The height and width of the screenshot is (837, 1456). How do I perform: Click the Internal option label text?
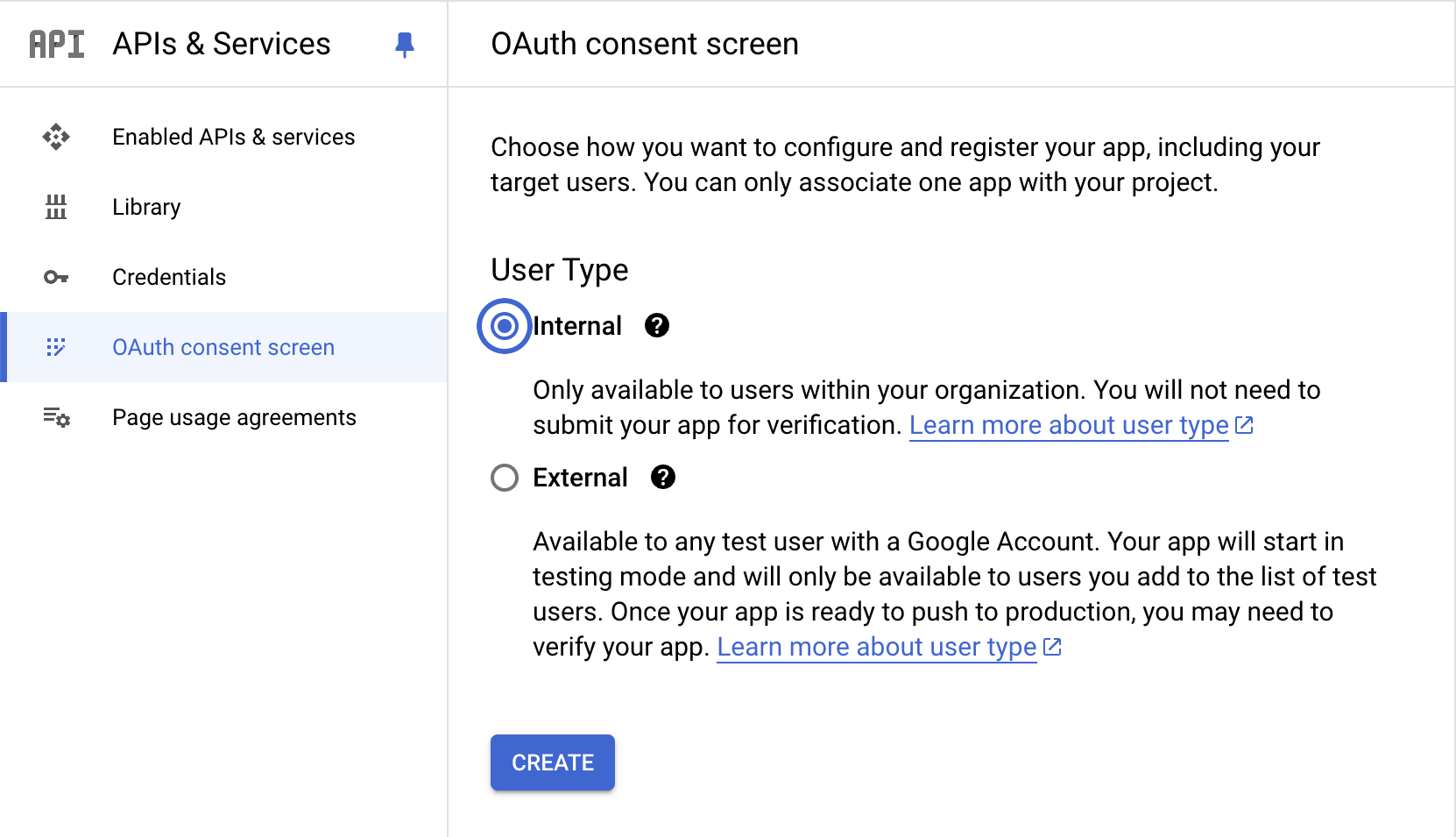[x=577, y=326]
